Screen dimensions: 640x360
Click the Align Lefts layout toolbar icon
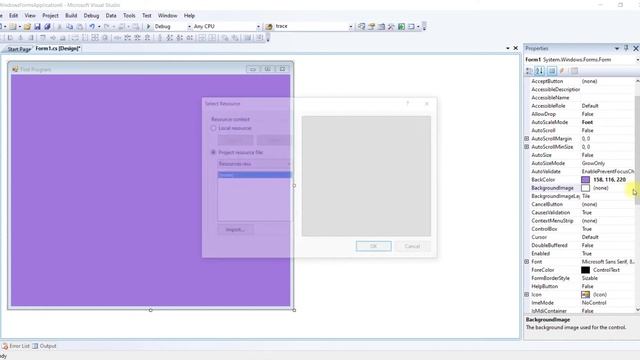click(10, 38)
